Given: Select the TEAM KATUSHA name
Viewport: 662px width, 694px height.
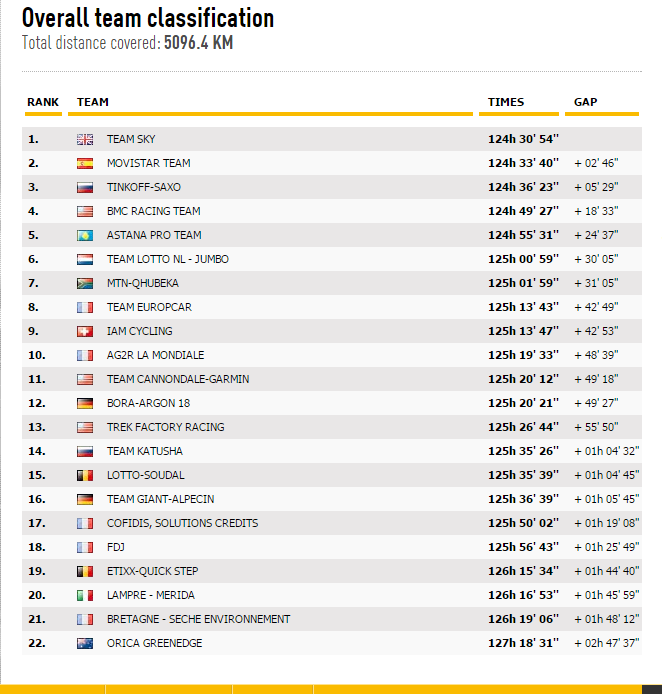Looking at the screenshot, I should click(x=145, y=451).
